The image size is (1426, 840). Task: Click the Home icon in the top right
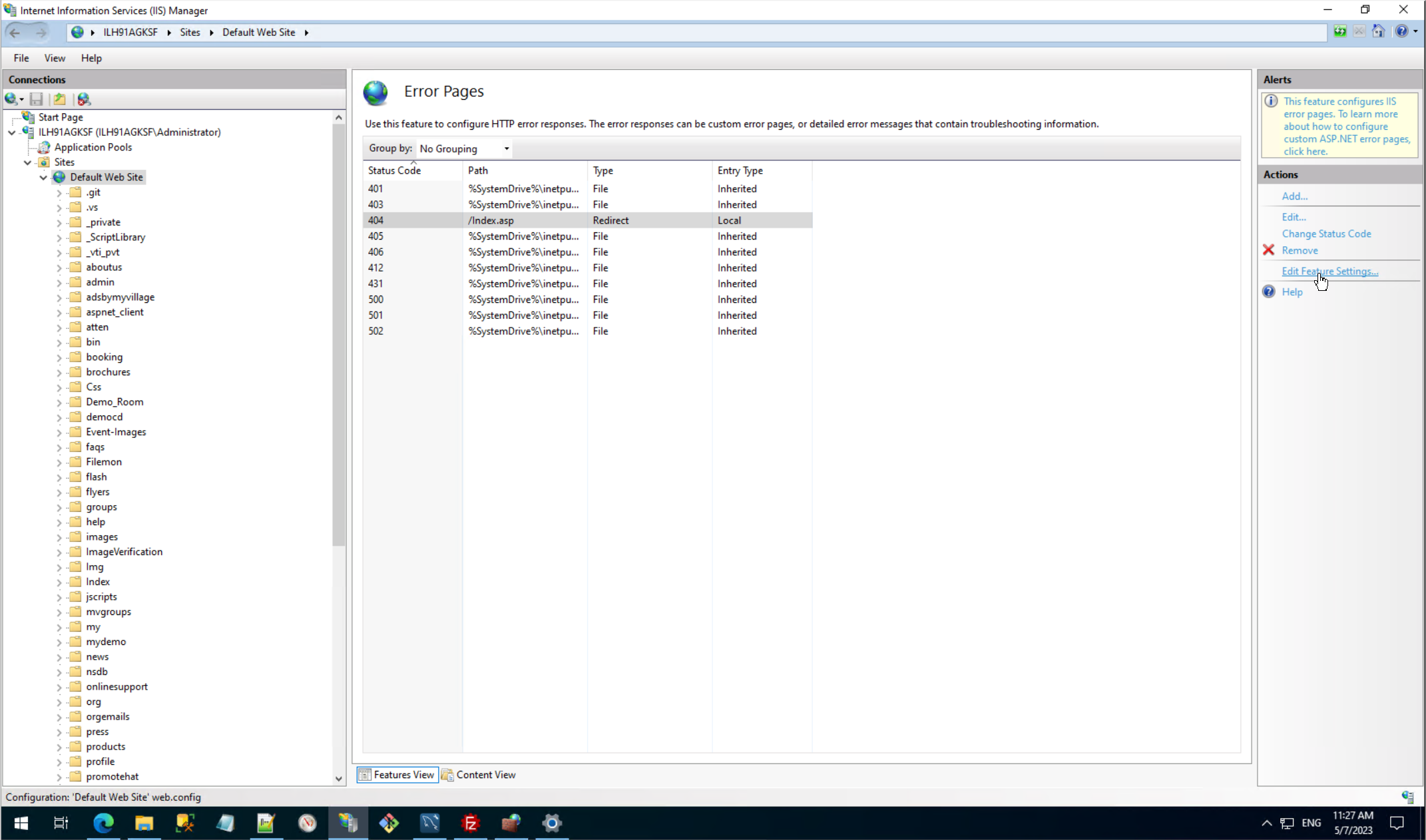[1379, 31]
